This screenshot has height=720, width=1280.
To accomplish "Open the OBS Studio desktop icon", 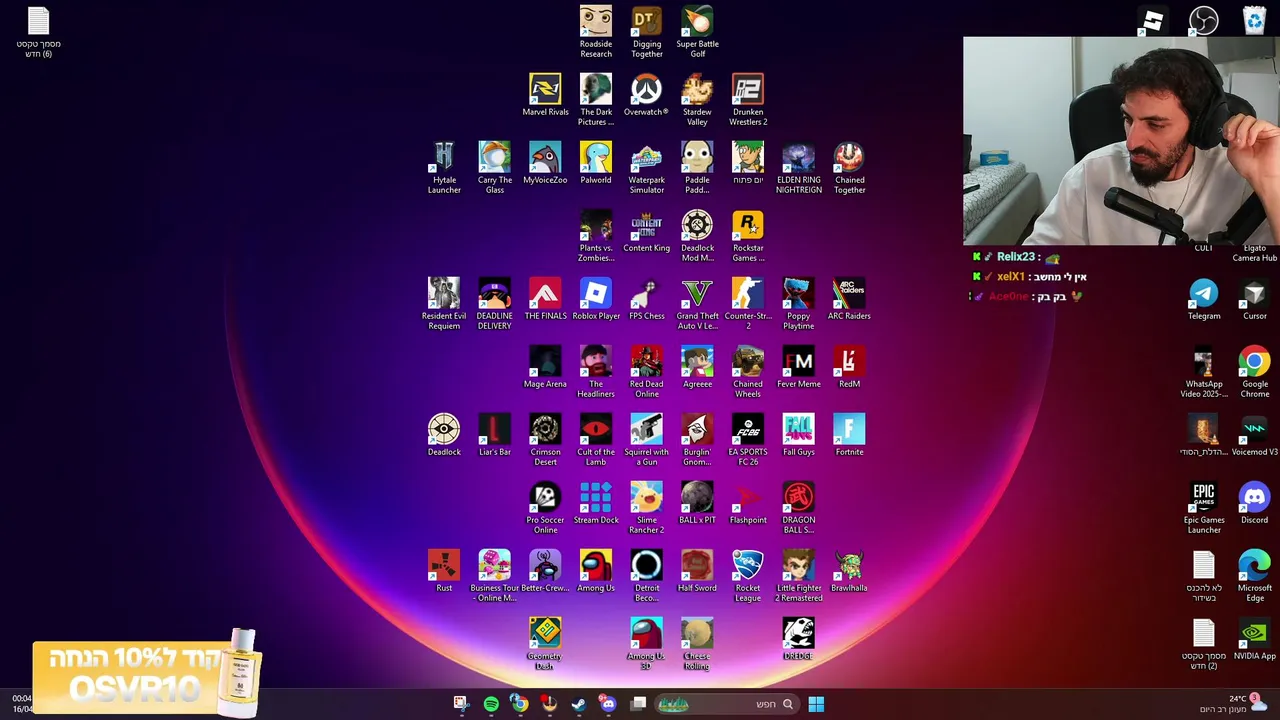I will tap(1203, 20).
